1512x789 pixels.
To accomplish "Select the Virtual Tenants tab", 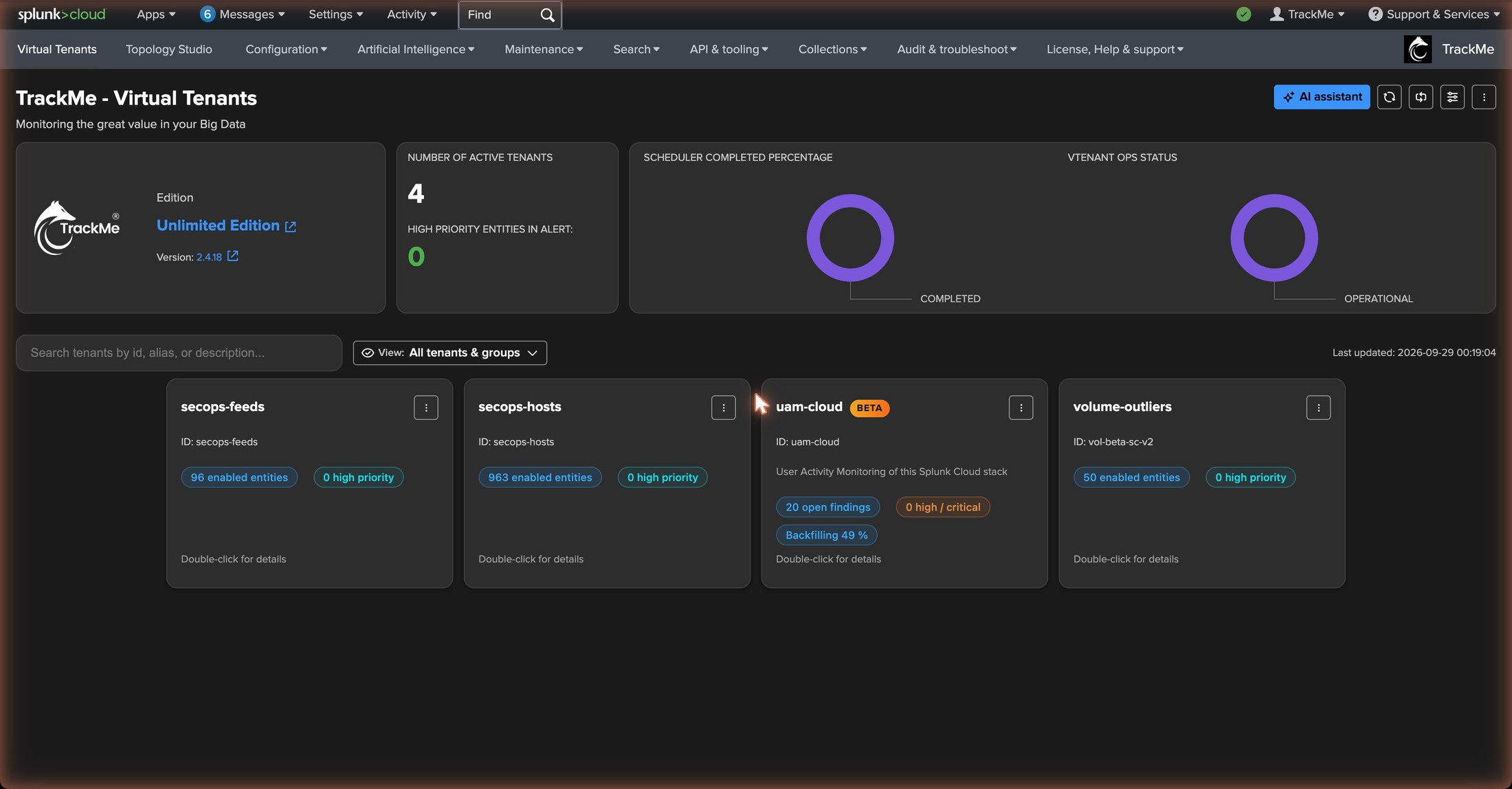I will click(57, 49).
